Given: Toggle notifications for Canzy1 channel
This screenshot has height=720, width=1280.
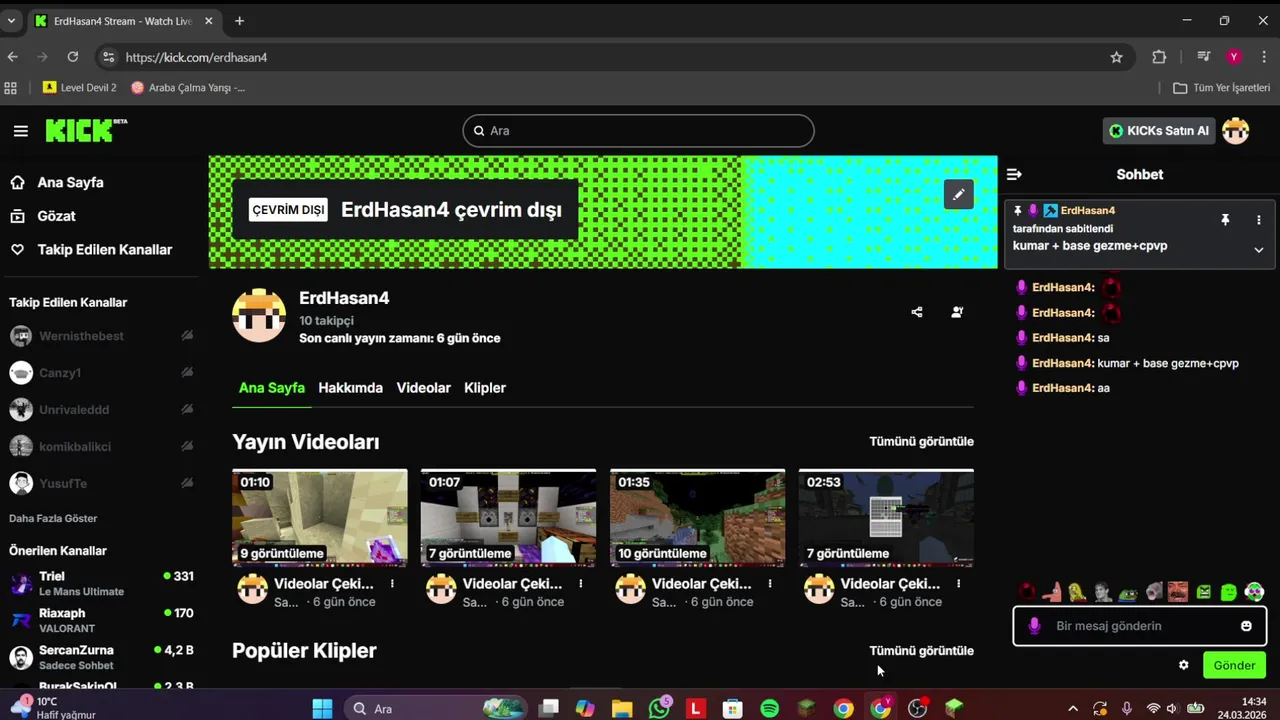Looking at the screenshot, I should 187,373.
